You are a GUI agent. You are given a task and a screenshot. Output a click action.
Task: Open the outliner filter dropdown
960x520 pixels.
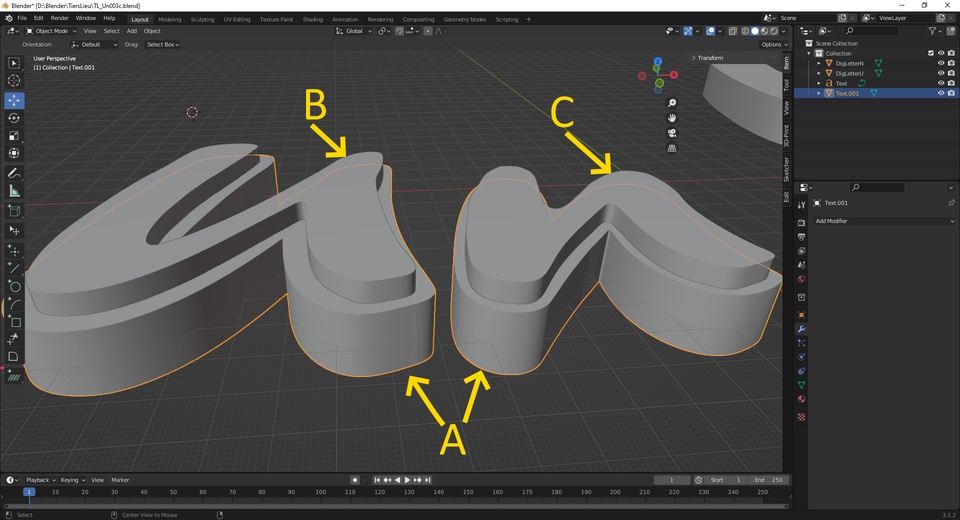pos(935,31)
